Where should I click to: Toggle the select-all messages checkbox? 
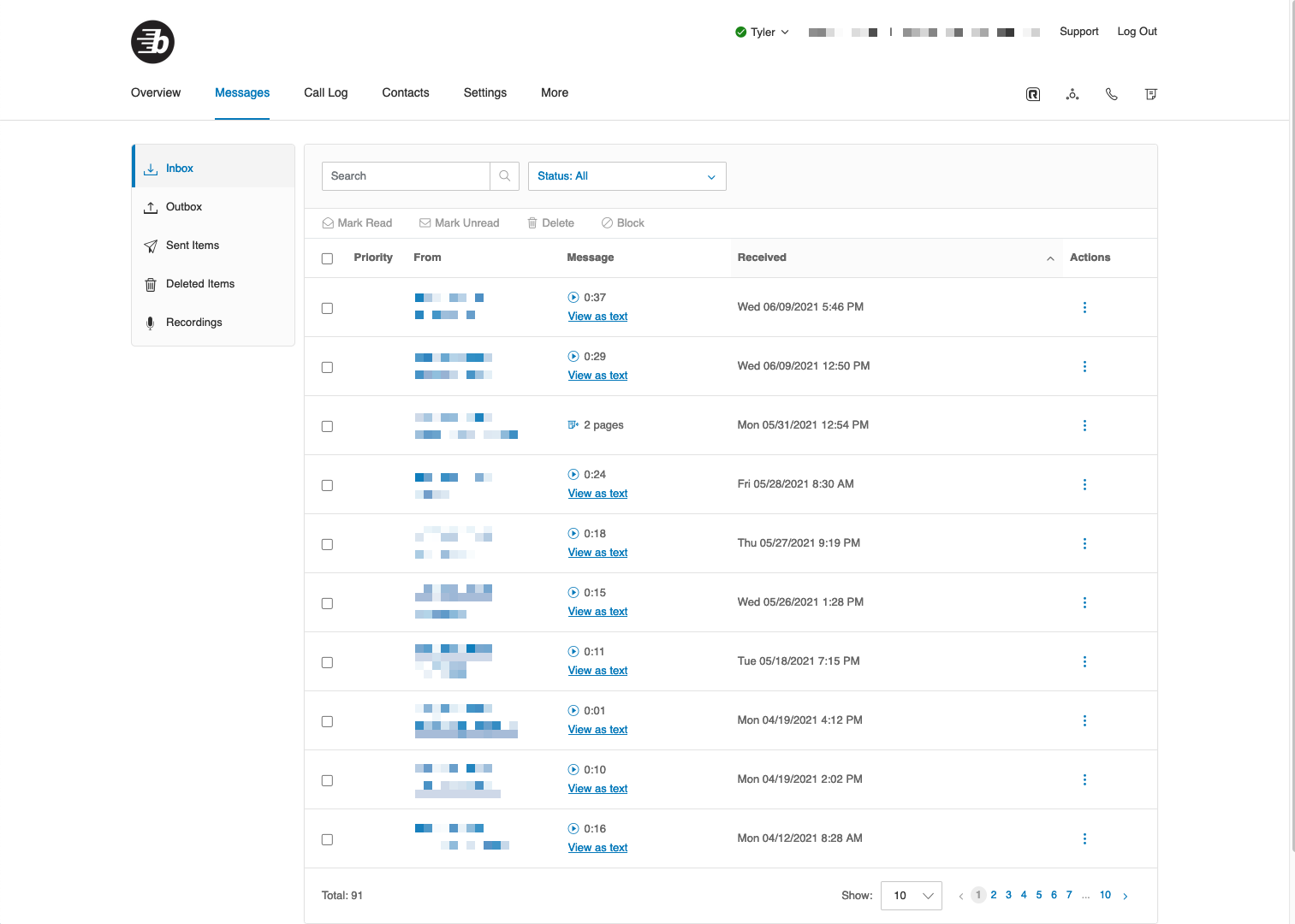click(327, 258)
